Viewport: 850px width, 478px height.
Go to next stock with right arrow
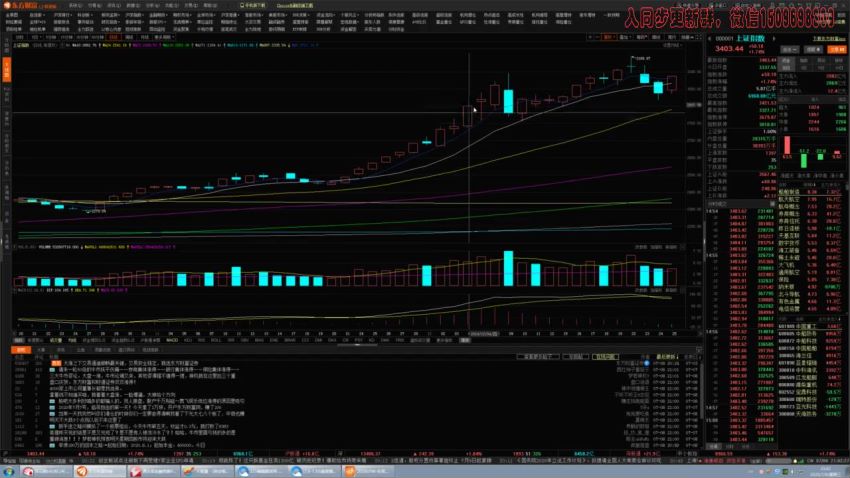(774, 38)
